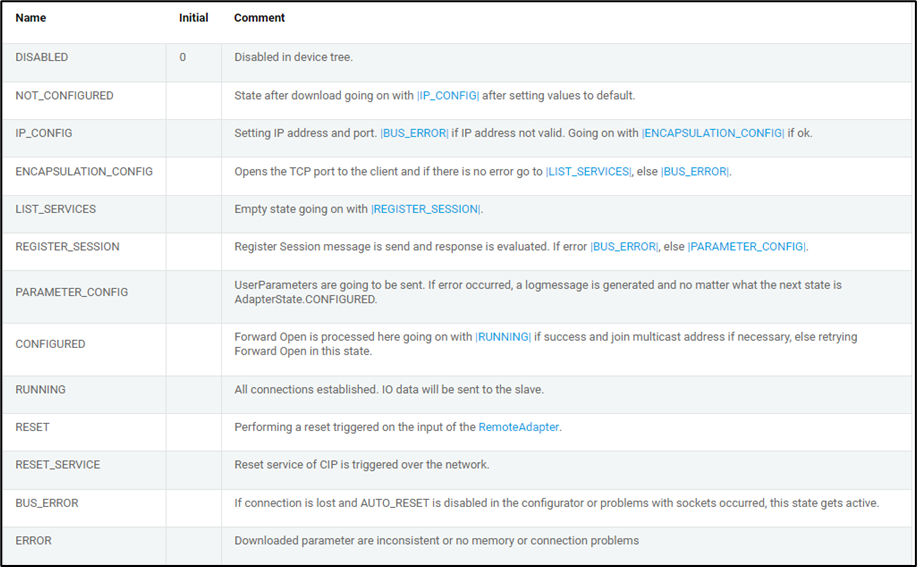Image resolution: width=917 pixels, height=567 pixels.
Task: Click the Name column header
Action: coord(31,18)
